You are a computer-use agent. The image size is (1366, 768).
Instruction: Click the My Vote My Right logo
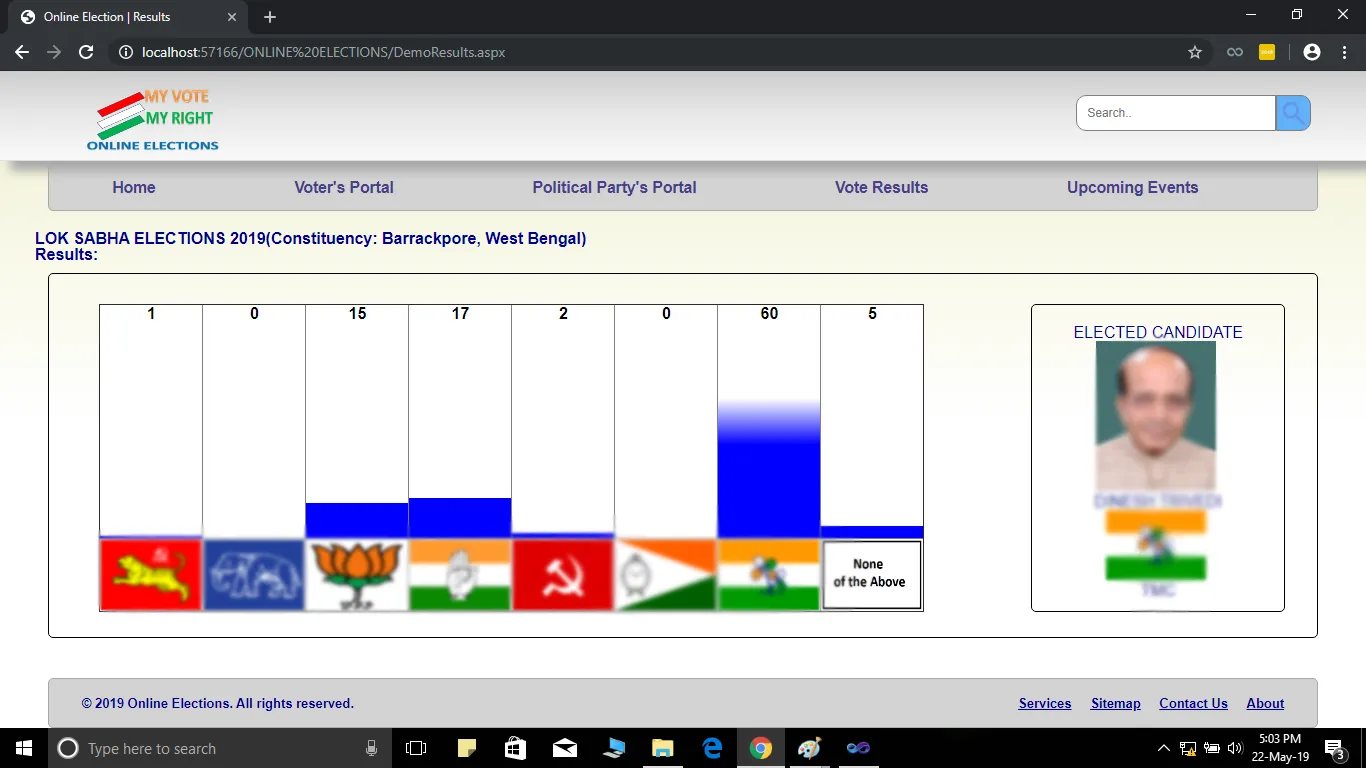click(153, 119)
